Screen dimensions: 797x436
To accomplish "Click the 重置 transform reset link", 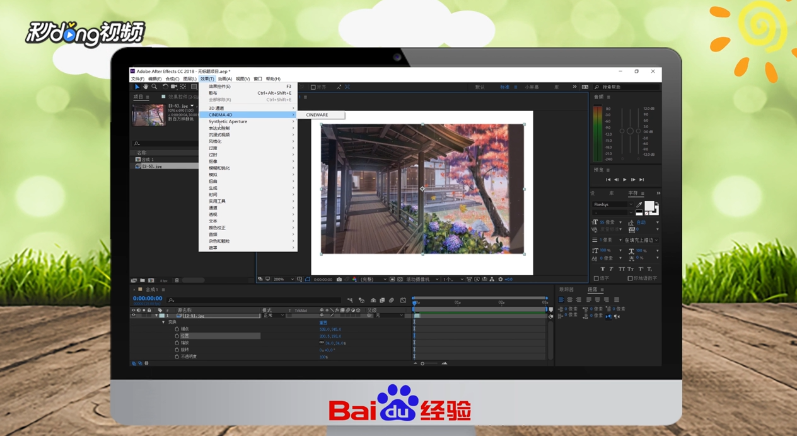I will pos(323,323).
